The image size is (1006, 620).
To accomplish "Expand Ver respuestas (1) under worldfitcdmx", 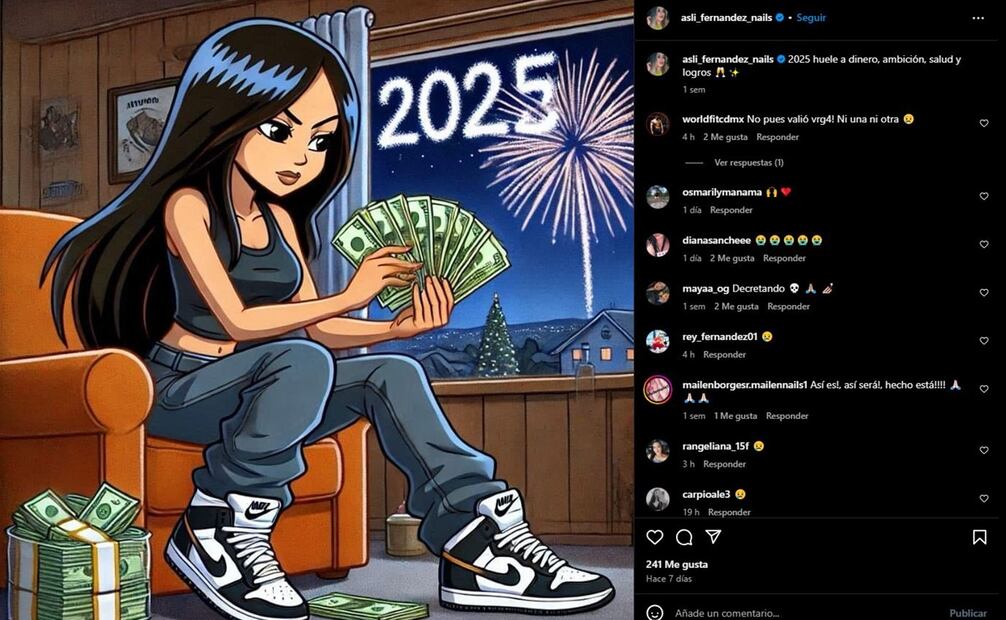I will [x=749, y=163].
